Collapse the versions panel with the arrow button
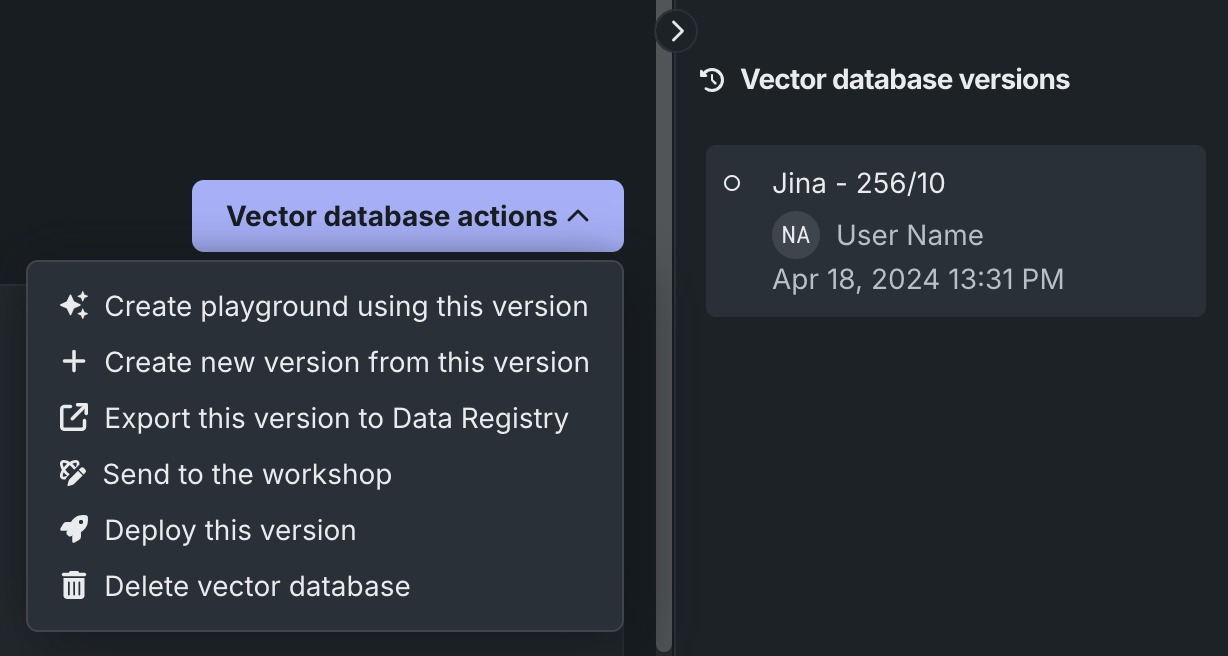The image size is (1228, 656). click(677, 31)
